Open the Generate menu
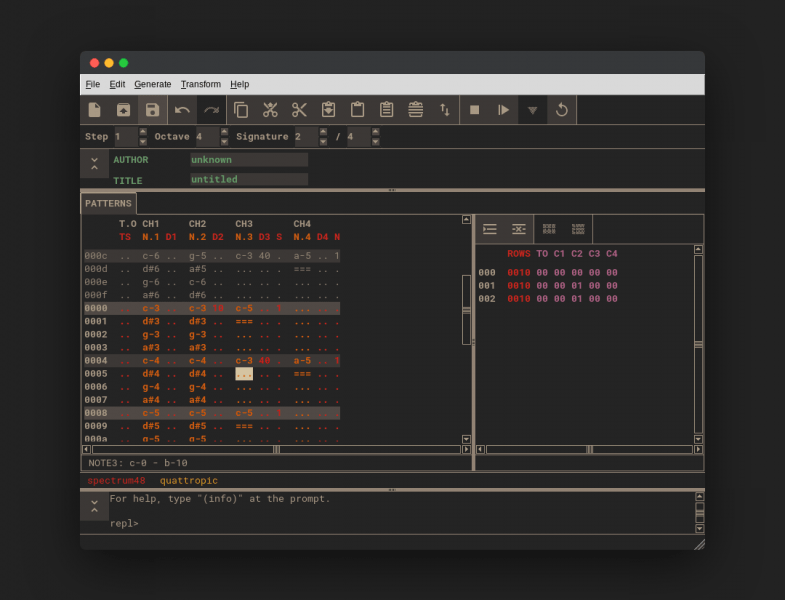Image resolution: width=785 pixels, height=600 pixels. click(153, 84)
